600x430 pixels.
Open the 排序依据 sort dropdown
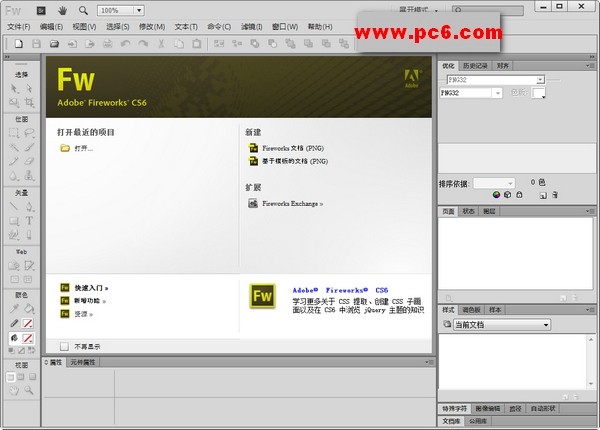pyautogui.click(x=510, y=183)
